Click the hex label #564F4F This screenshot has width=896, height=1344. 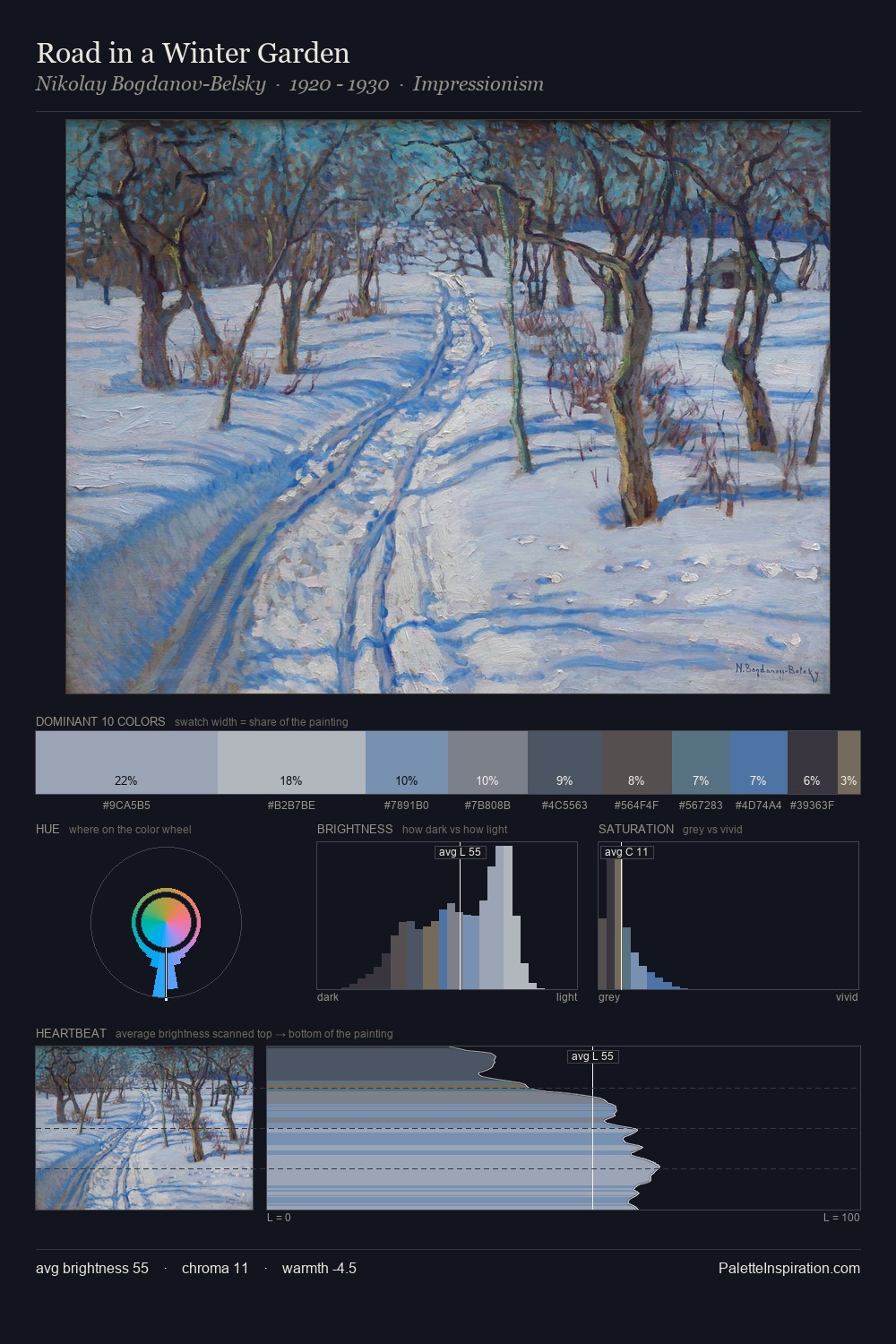[x=636, y=805]
